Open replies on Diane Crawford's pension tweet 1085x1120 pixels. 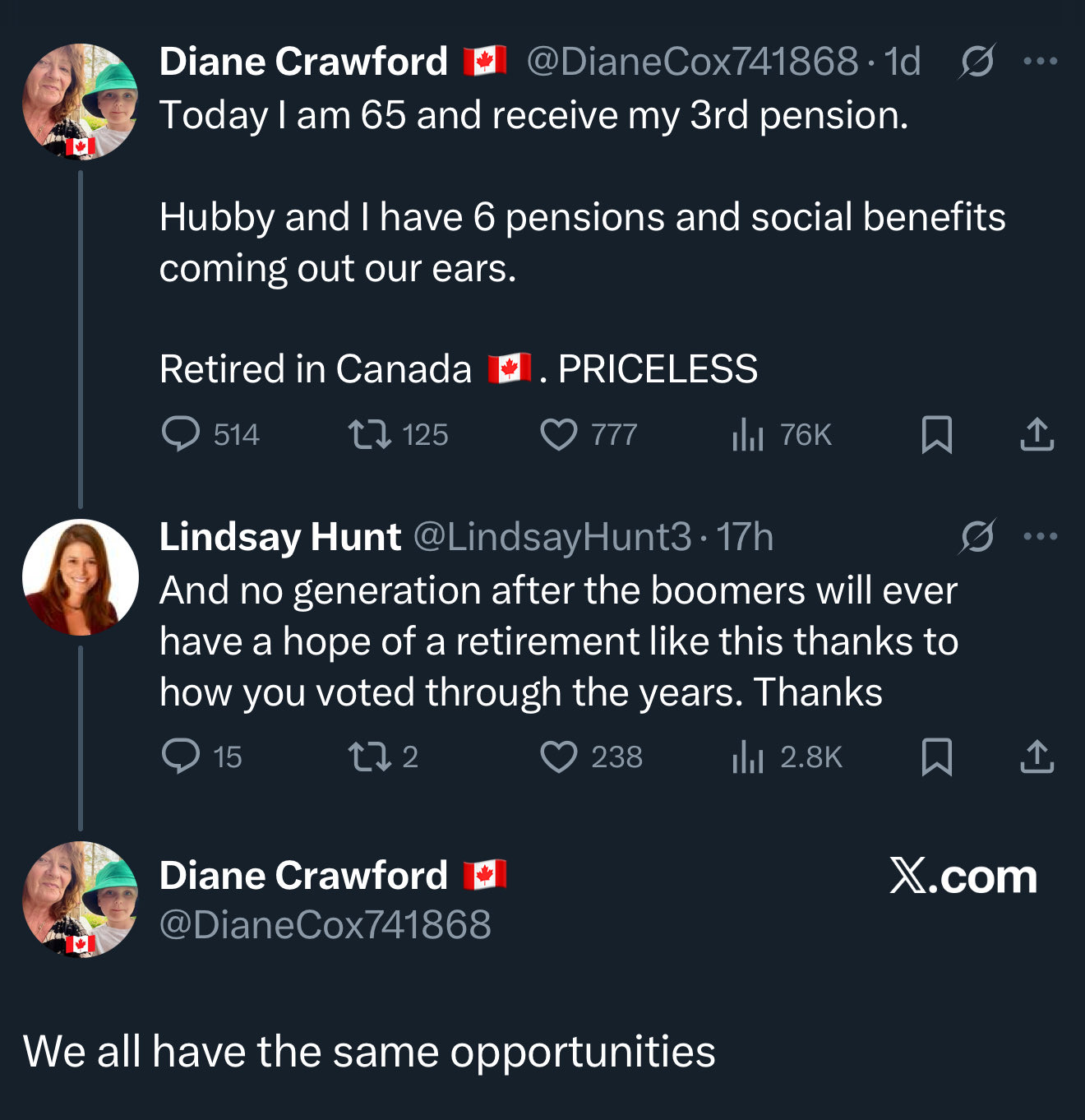point(210,434)
